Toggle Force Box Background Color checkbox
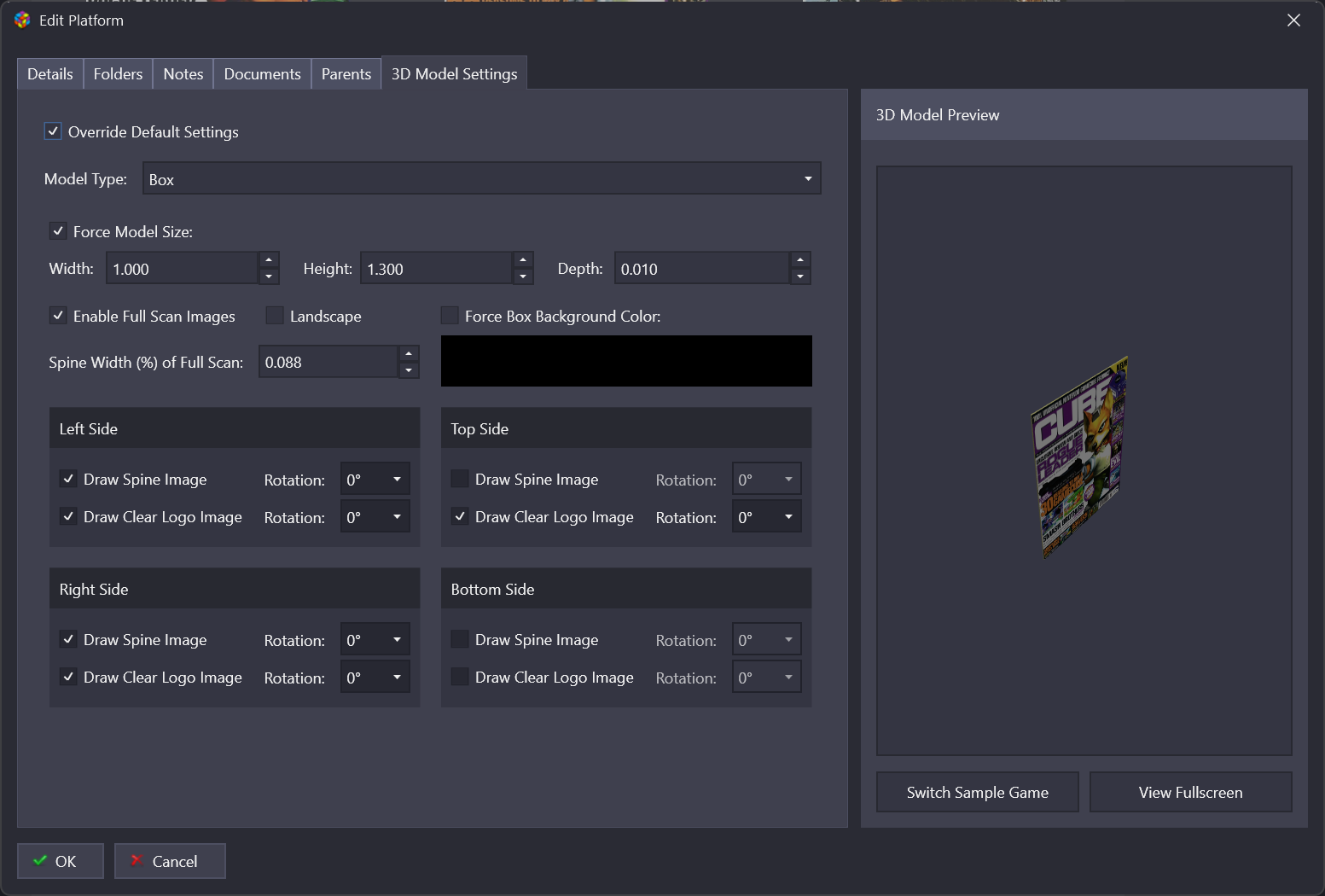Image resolution: width=1325 pixels, height=896 pixels. (x=450, y=316)
